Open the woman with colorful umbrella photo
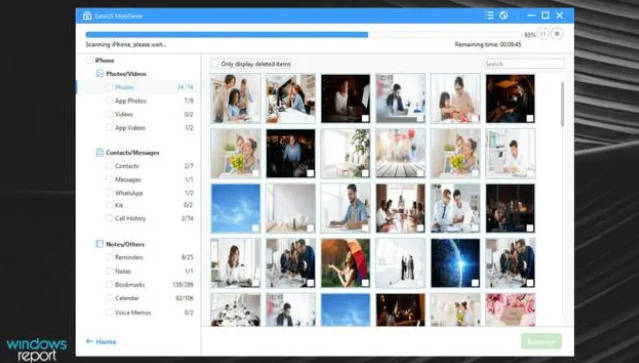Screen dimensions: 639x363 pos(346,263)
